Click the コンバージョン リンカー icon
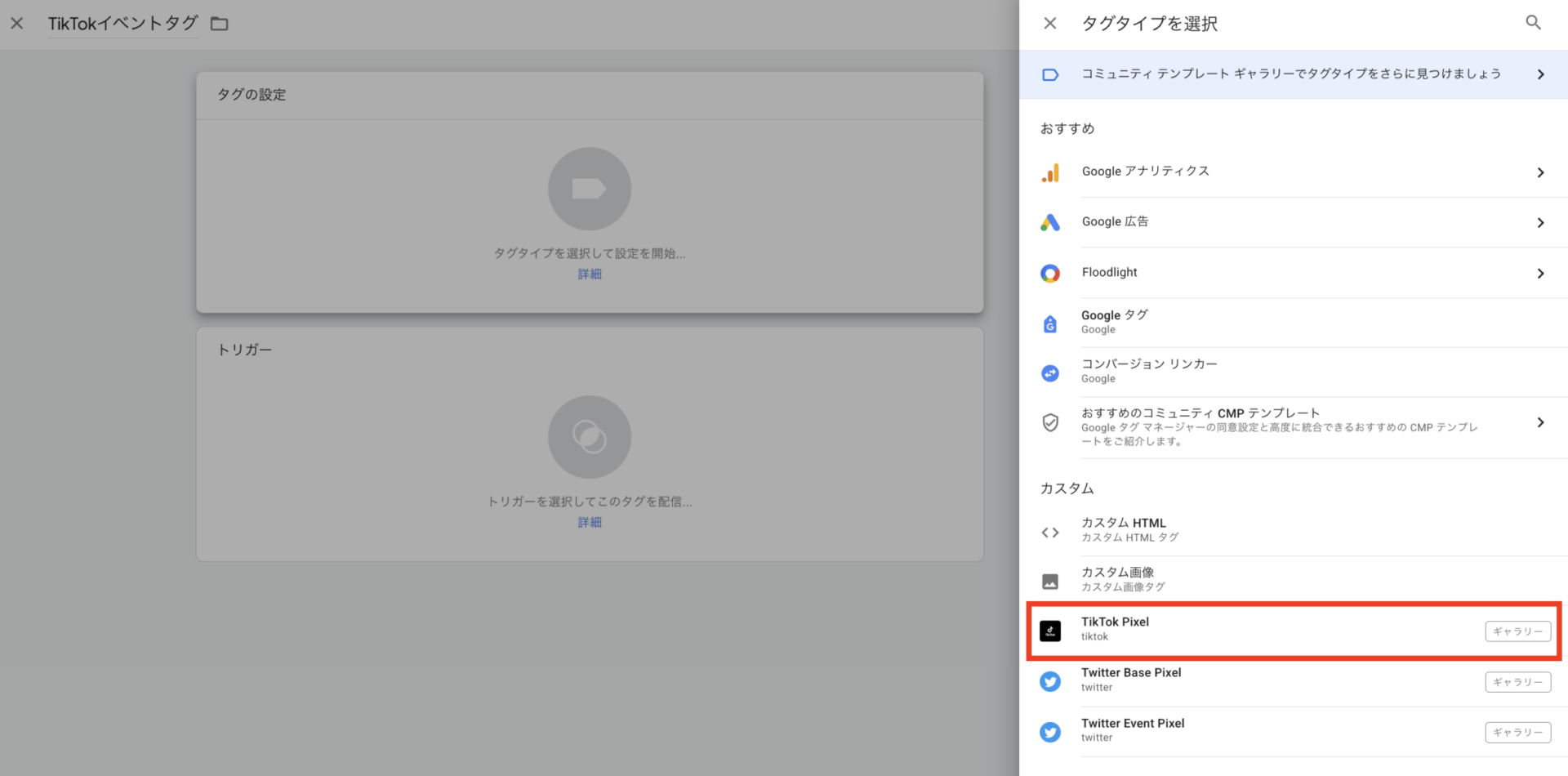The image size is (1568, 776). coord(1050,373)
